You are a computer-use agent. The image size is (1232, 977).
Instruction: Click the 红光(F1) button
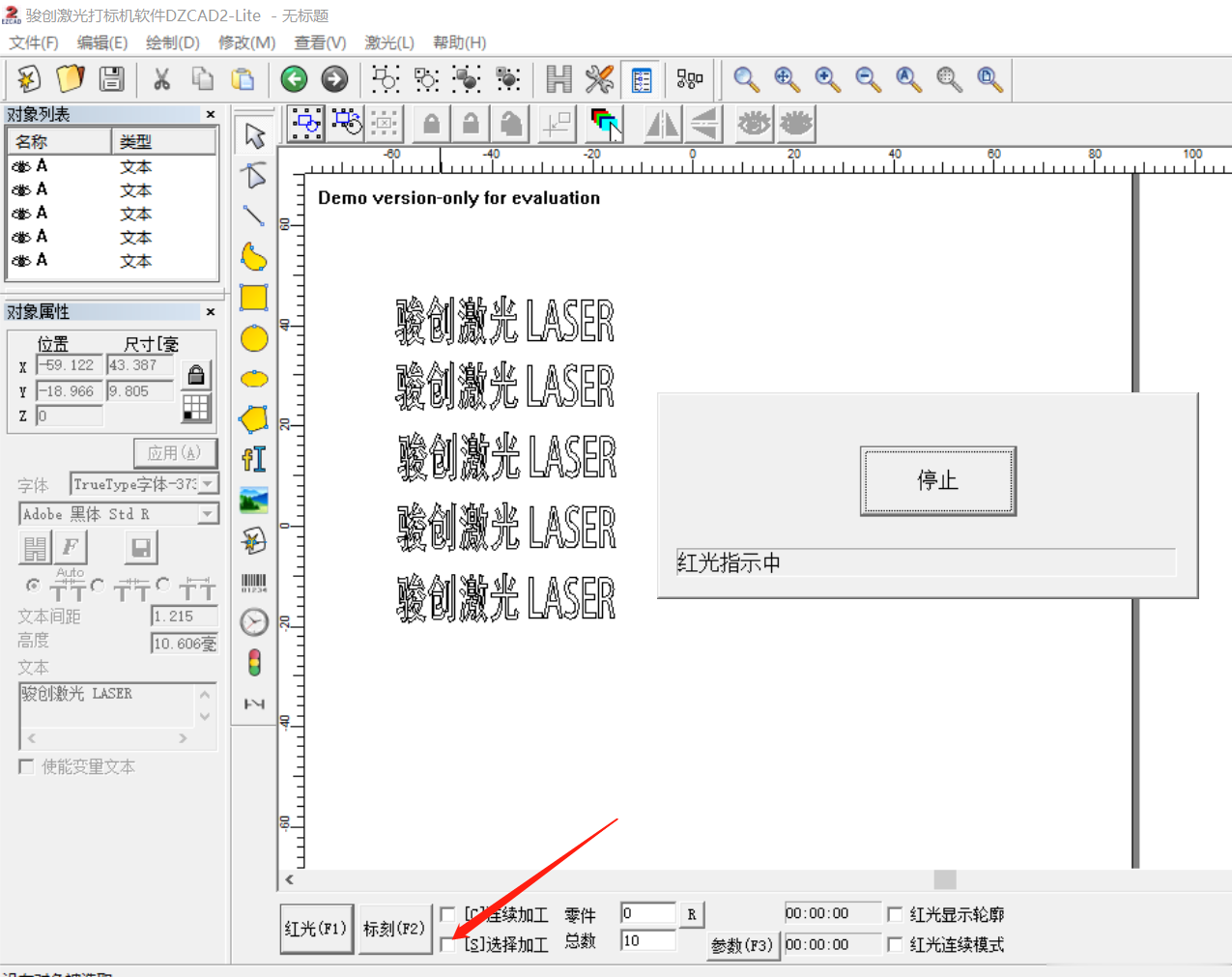316,929
